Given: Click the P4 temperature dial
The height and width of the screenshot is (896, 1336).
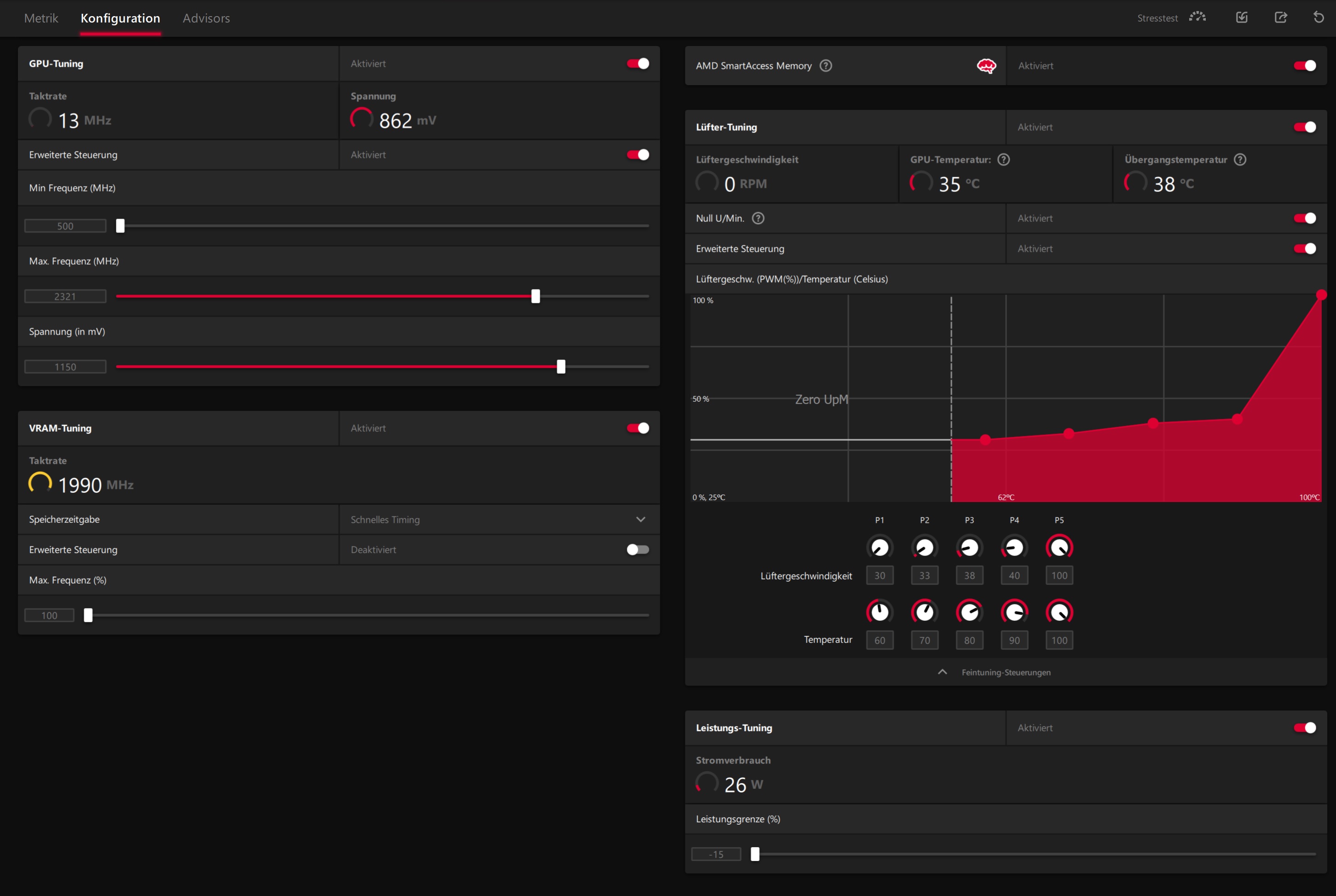Looking at the screenshot, I should tap(1014, 612).
